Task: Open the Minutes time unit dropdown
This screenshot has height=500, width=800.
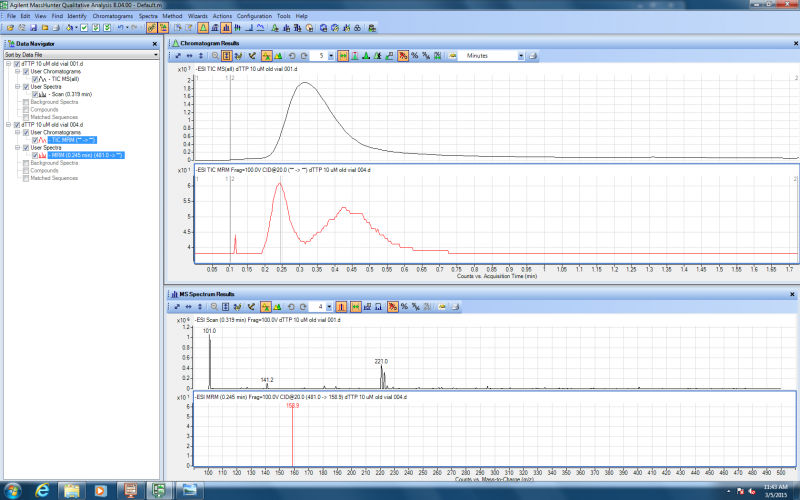Action: point(519,56)
